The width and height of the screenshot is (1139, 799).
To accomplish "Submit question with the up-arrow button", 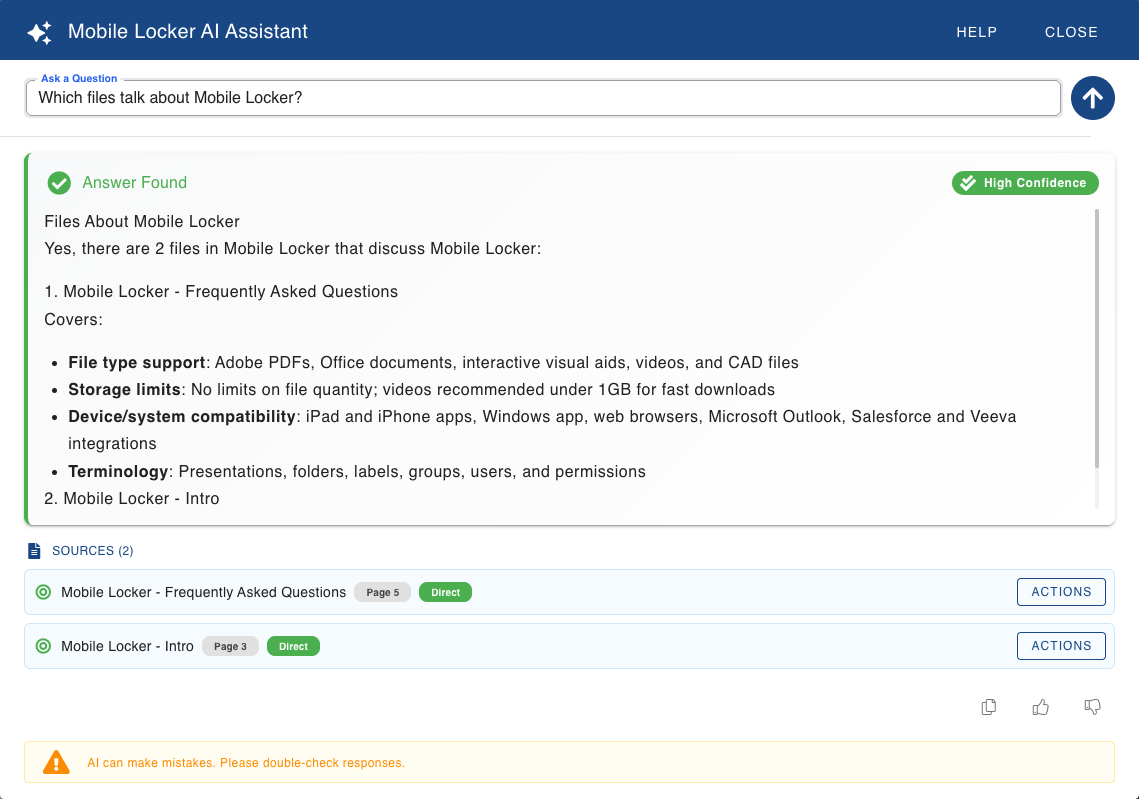I will click(x=1093, y=98).
